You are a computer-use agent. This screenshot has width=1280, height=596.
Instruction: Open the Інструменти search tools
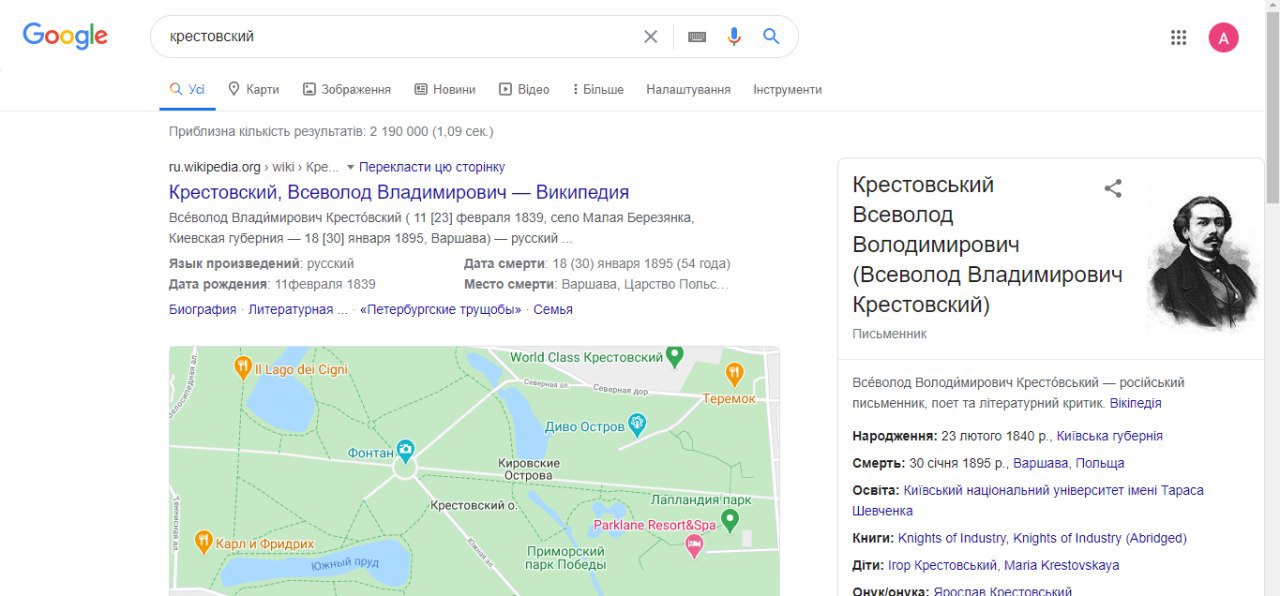pyautogui.click(x=787, y=89)
